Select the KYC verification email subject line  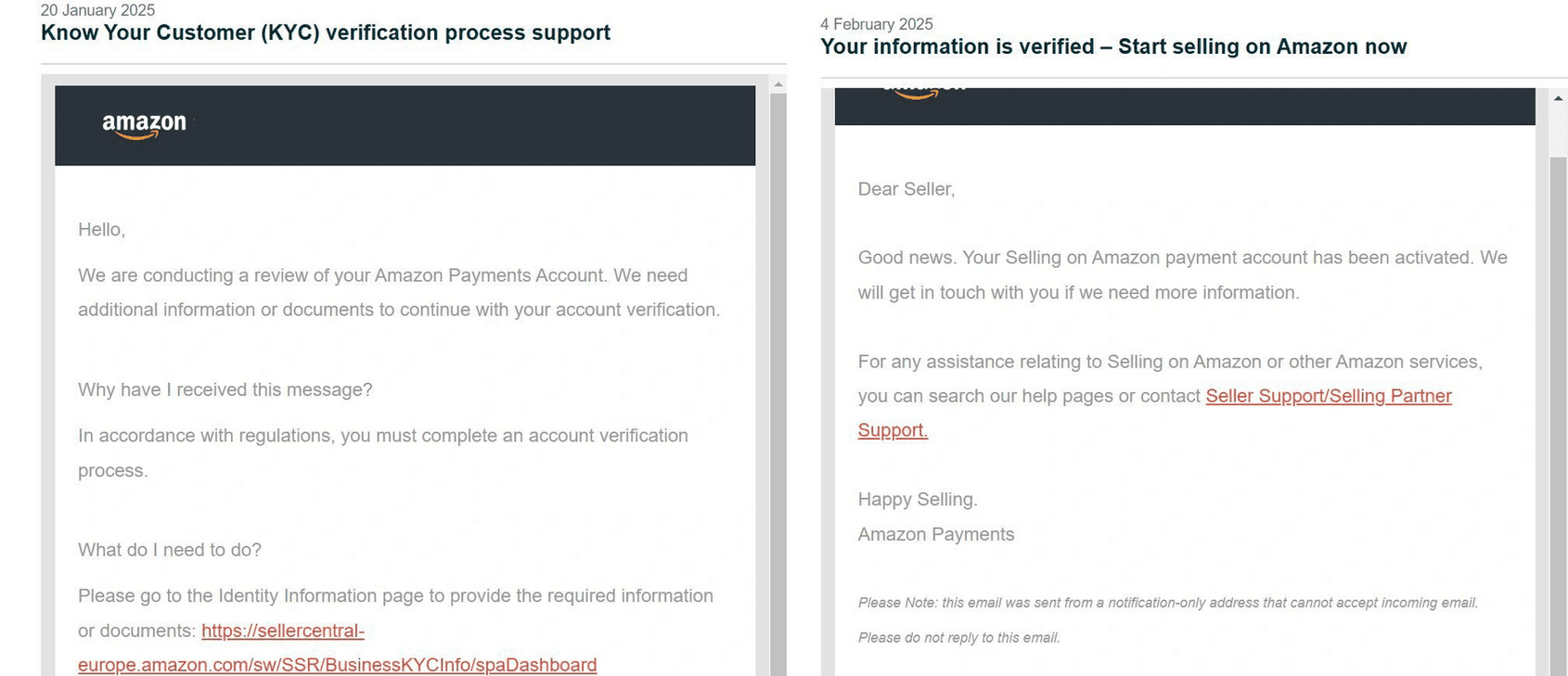click(x=325, y=32)
